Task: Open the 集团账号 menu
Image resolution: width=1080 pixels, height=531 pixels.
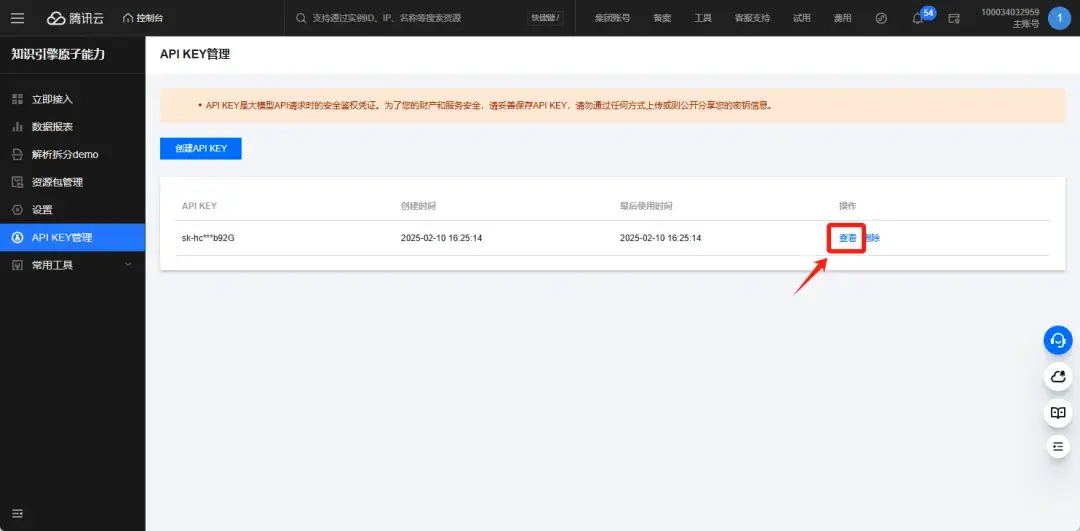Action: [612, 19]
